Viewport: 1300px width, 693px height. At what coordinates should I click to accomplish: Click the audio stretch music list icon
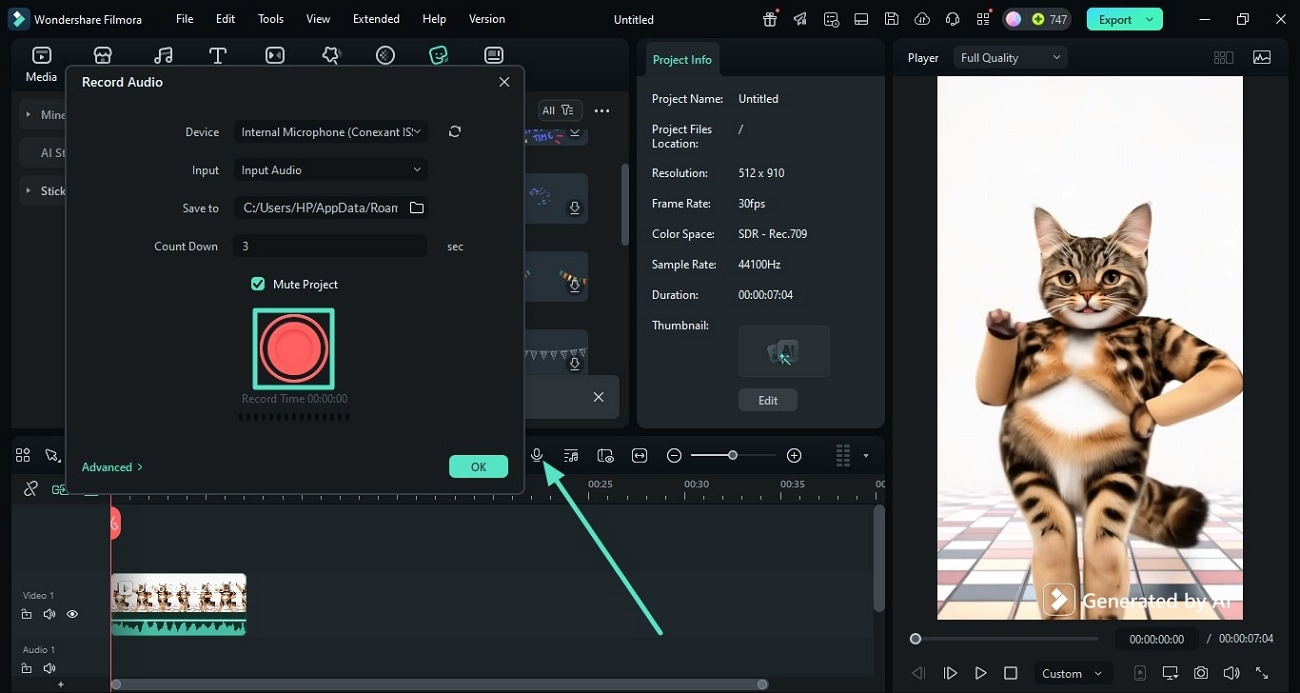pyautogui.click(x=571, y=455)
